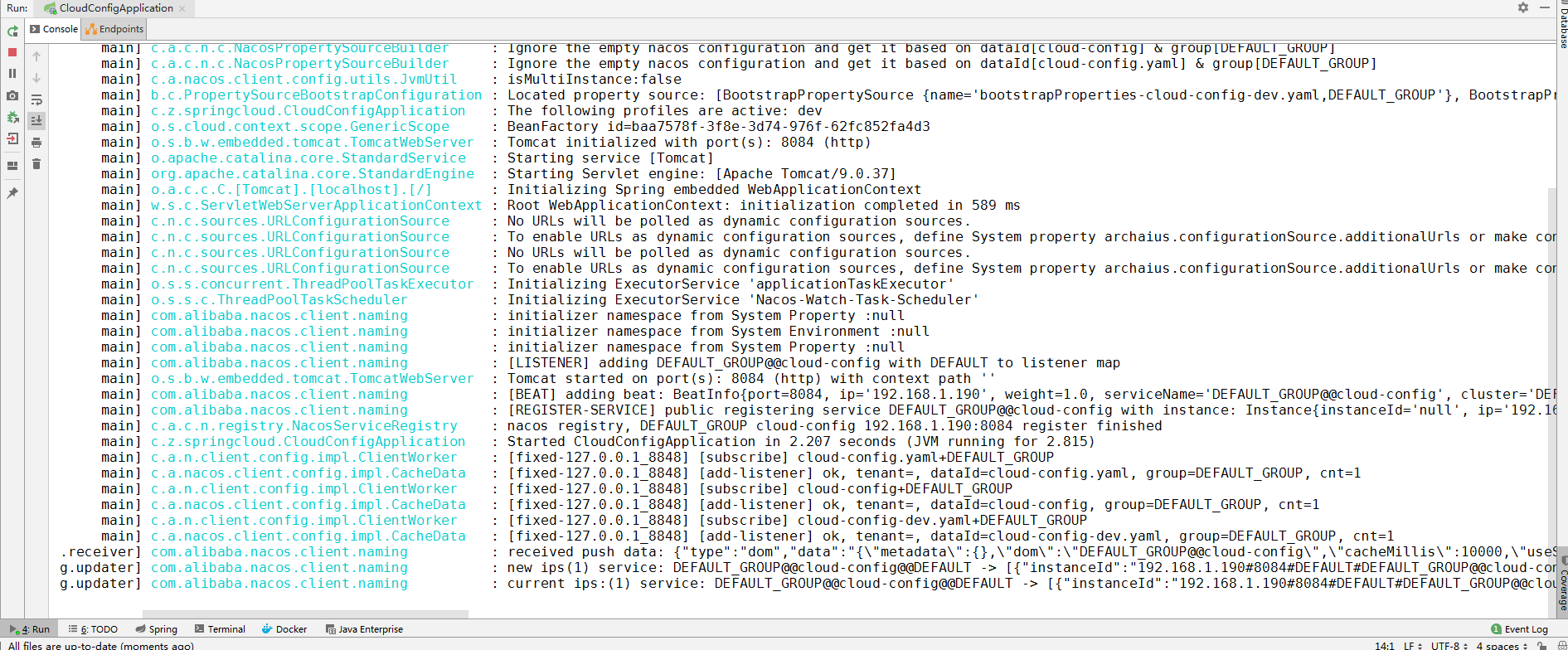Open the Event Log
The width and height of the screenshot is (1568, 650).
click(1519, 629)
